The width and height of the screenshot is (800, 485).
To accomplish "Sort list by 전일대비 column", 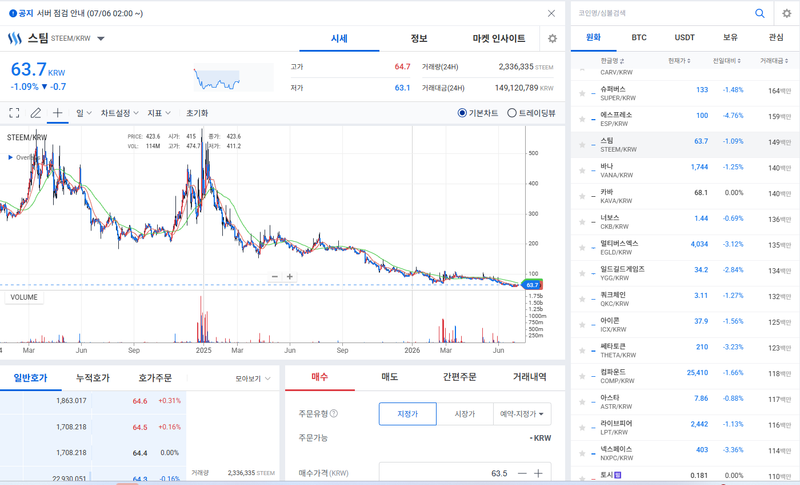I will tap(727, 61).
